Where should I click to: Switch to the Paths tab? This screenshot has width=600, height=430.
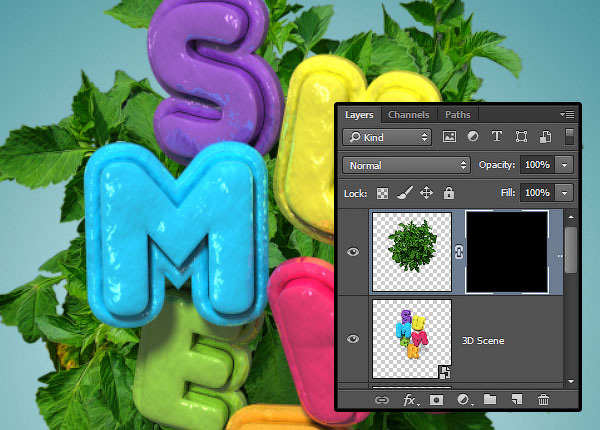[458, 115]
